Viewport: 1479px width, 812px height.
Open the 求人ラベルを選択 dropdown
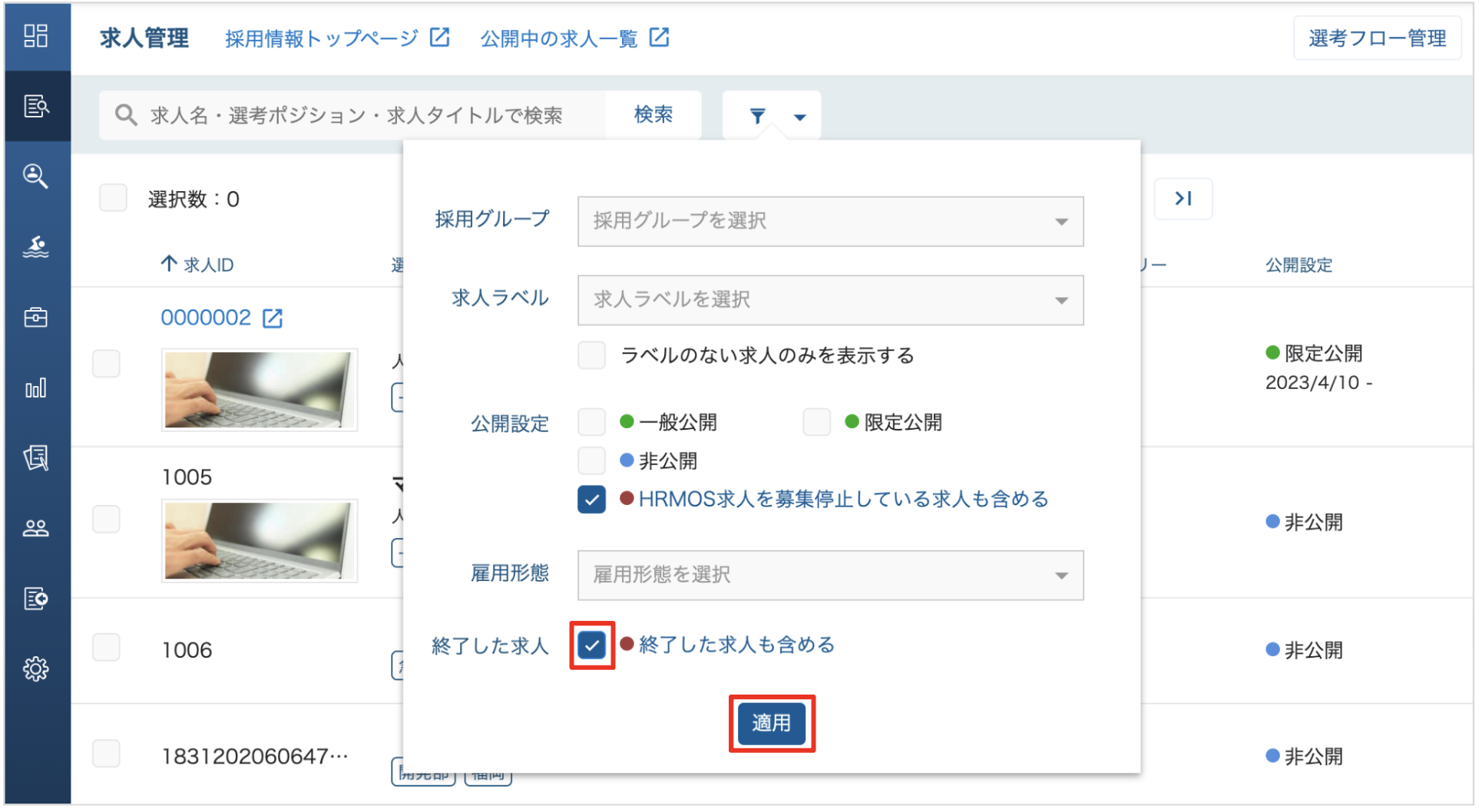point(832,301)
